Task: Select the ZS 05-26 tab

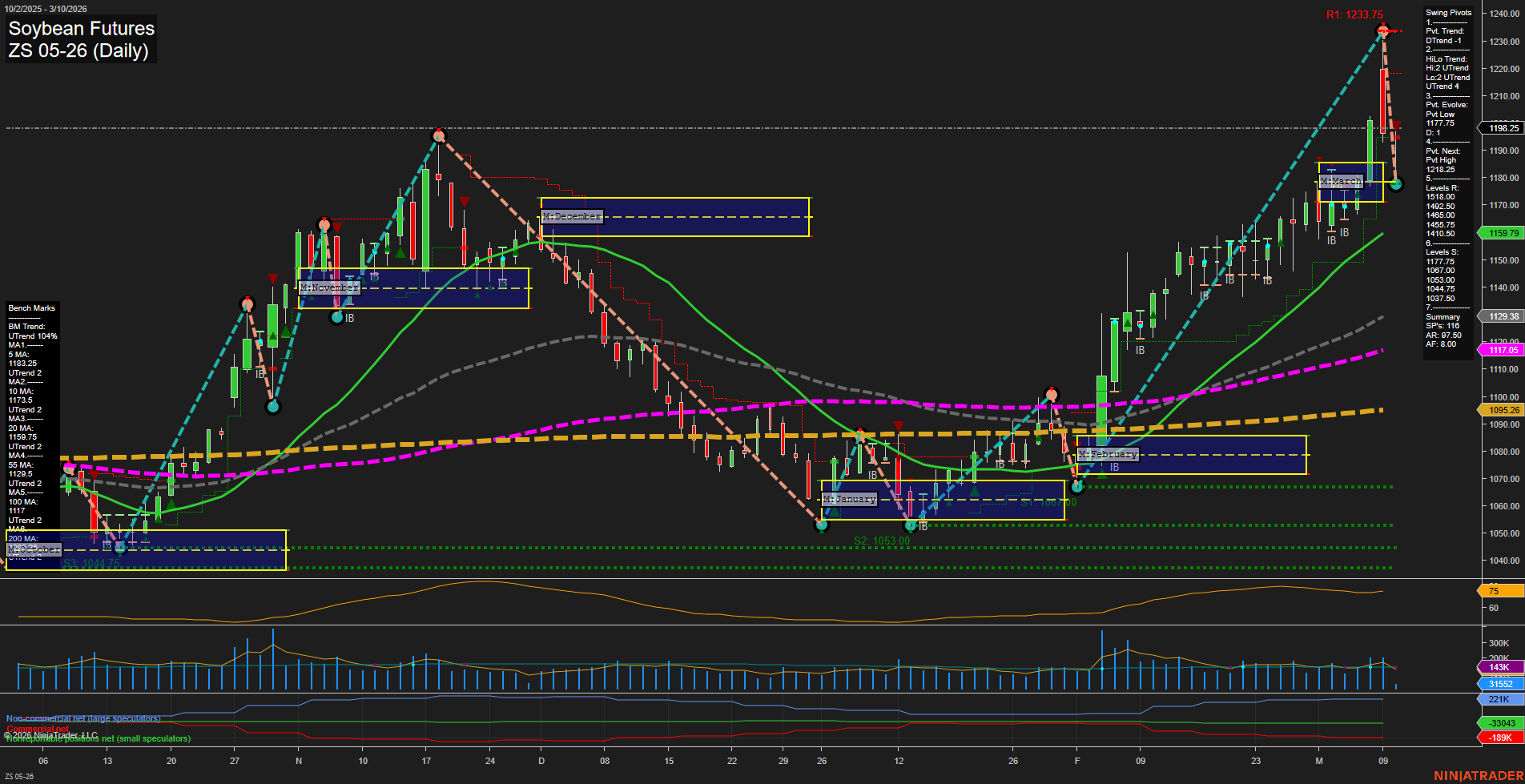Action: pyautogui.click(x=18, y=775)
